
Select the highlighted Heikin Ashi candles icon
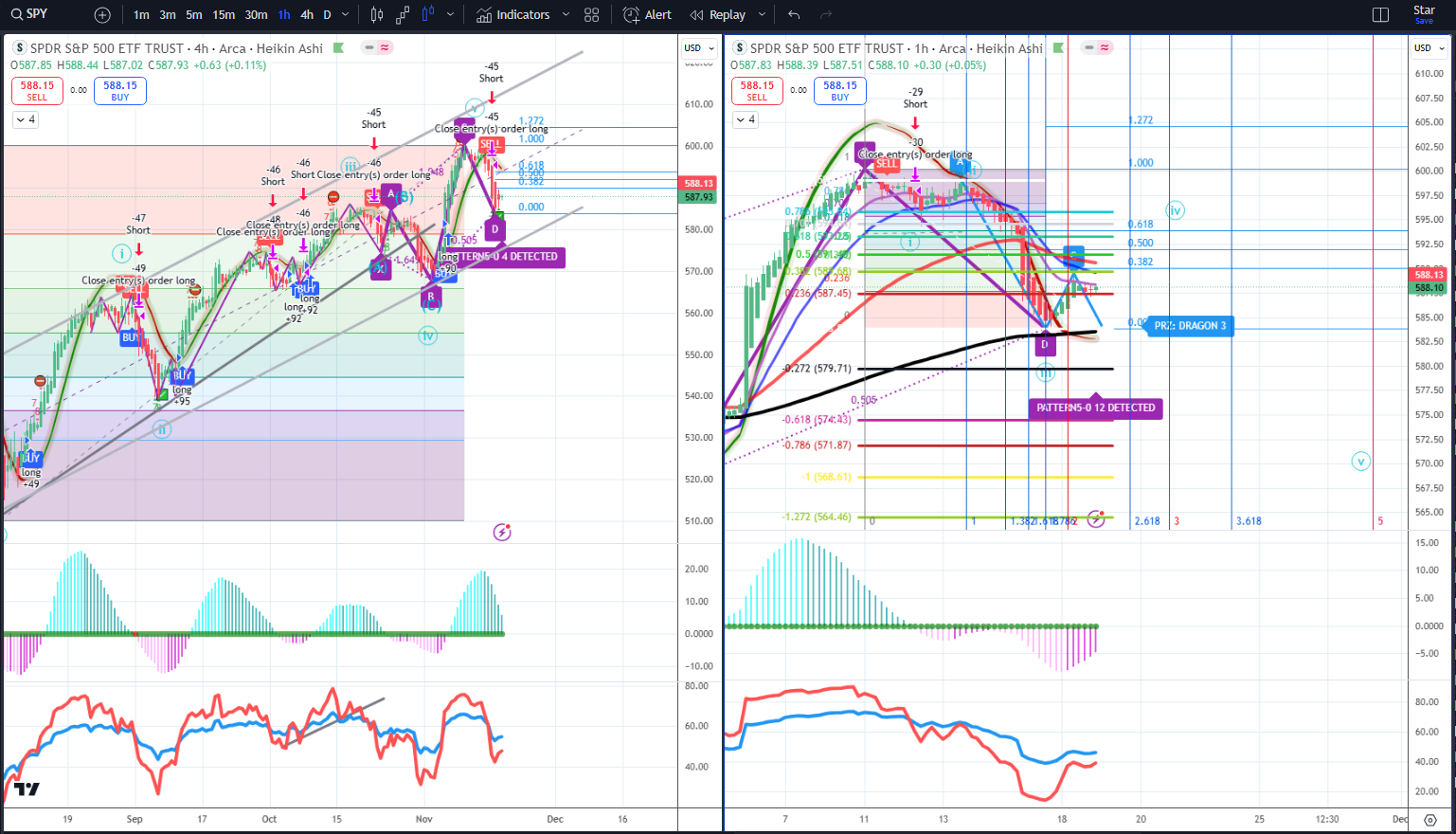(x=428, y=15)
